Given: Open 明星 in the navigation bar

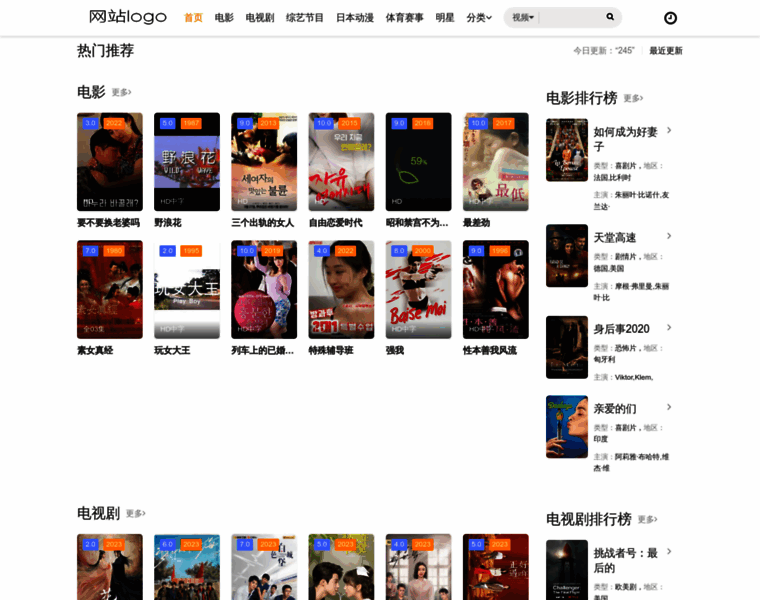Looking at the screenshot, I should point(445,18).
